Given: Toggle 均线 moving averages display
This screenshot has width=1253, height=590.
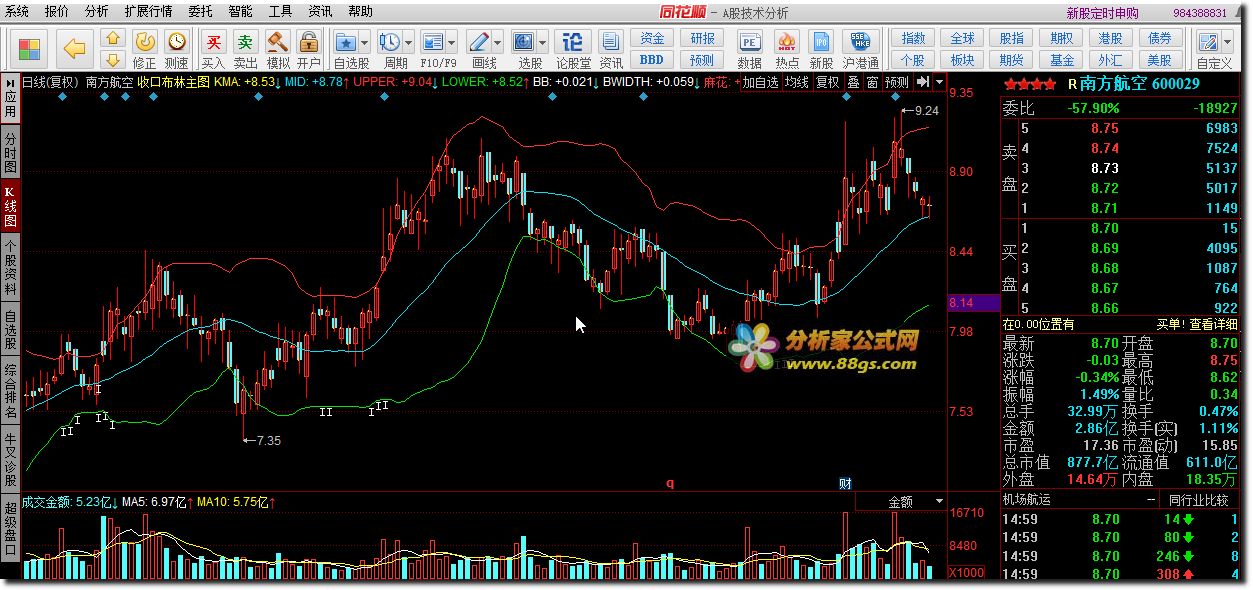Looking at the screenshot, I should pyautogui.click(x=797, y=82).
